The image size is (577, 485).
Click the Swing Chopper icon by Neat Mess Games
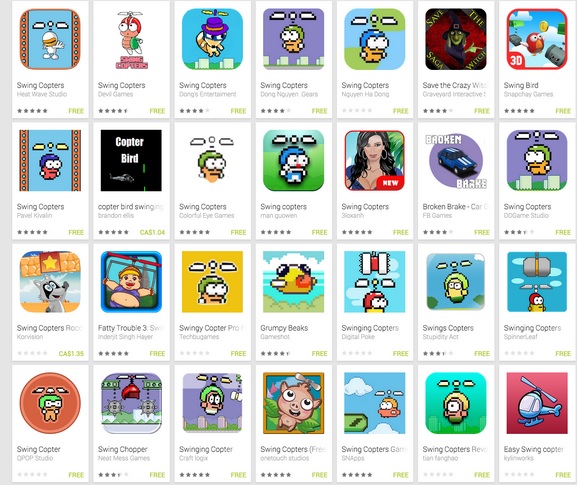coord(131,403)
